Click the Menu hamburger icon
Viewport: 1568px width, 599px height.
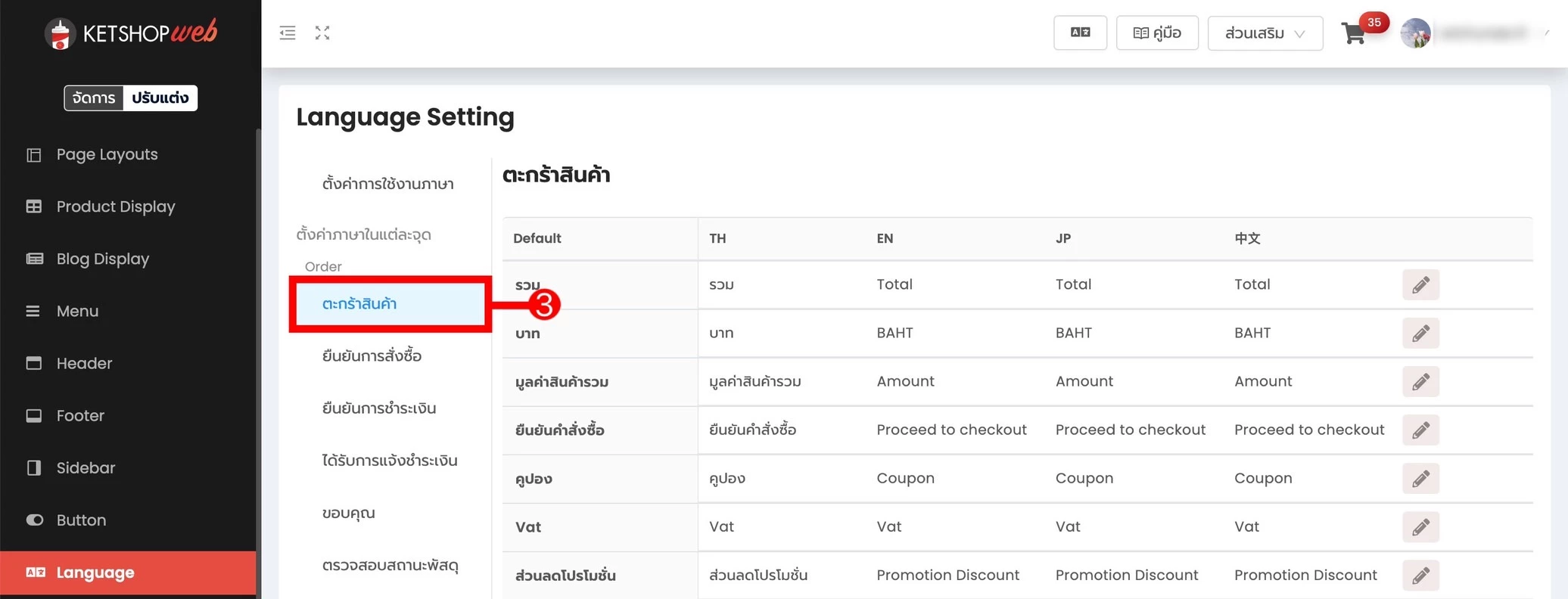pyautogui.click(x=33, y=311)
